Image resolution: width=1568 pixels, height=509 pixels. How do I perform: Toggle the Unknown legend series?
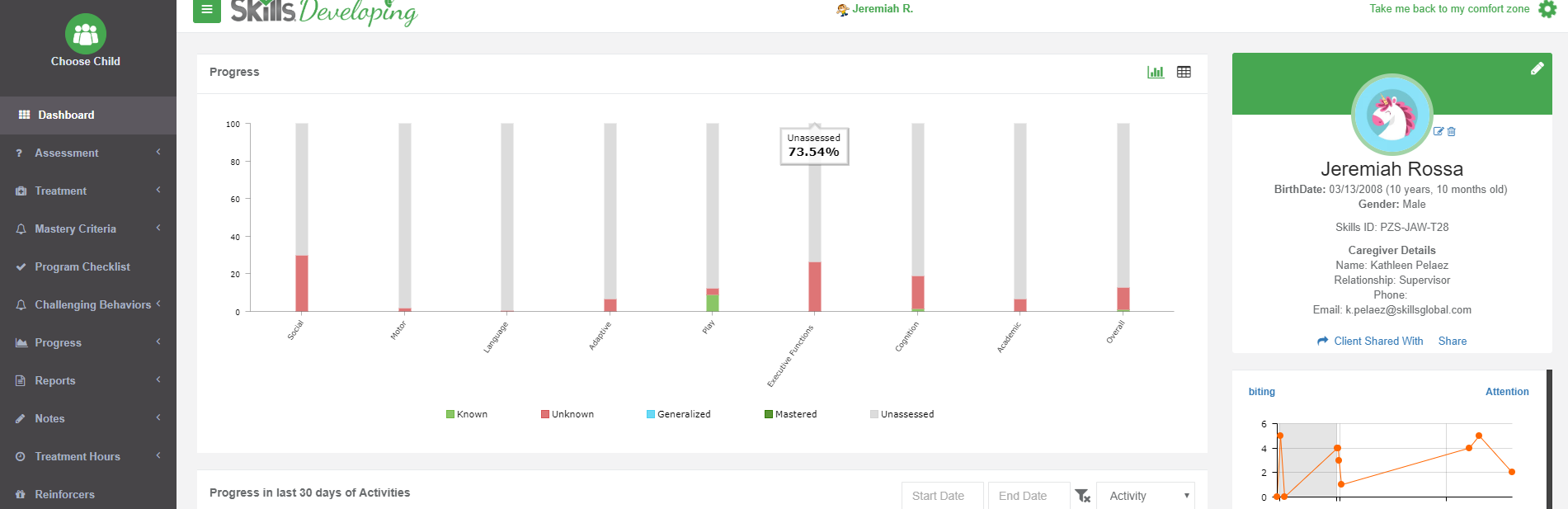pos(567,414)
